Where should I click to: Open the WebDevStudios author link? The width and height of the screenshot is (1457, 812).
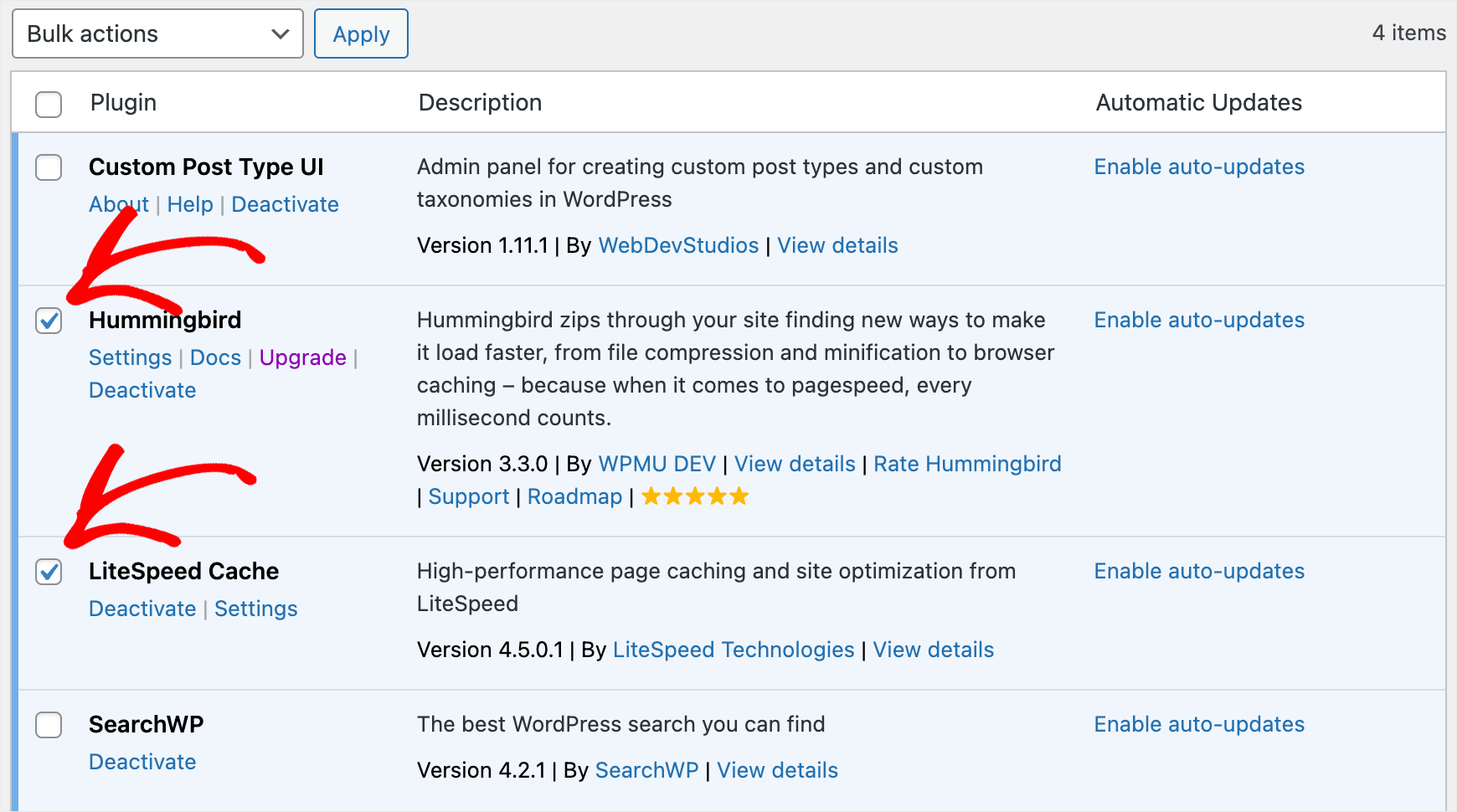tap(678, 245)
